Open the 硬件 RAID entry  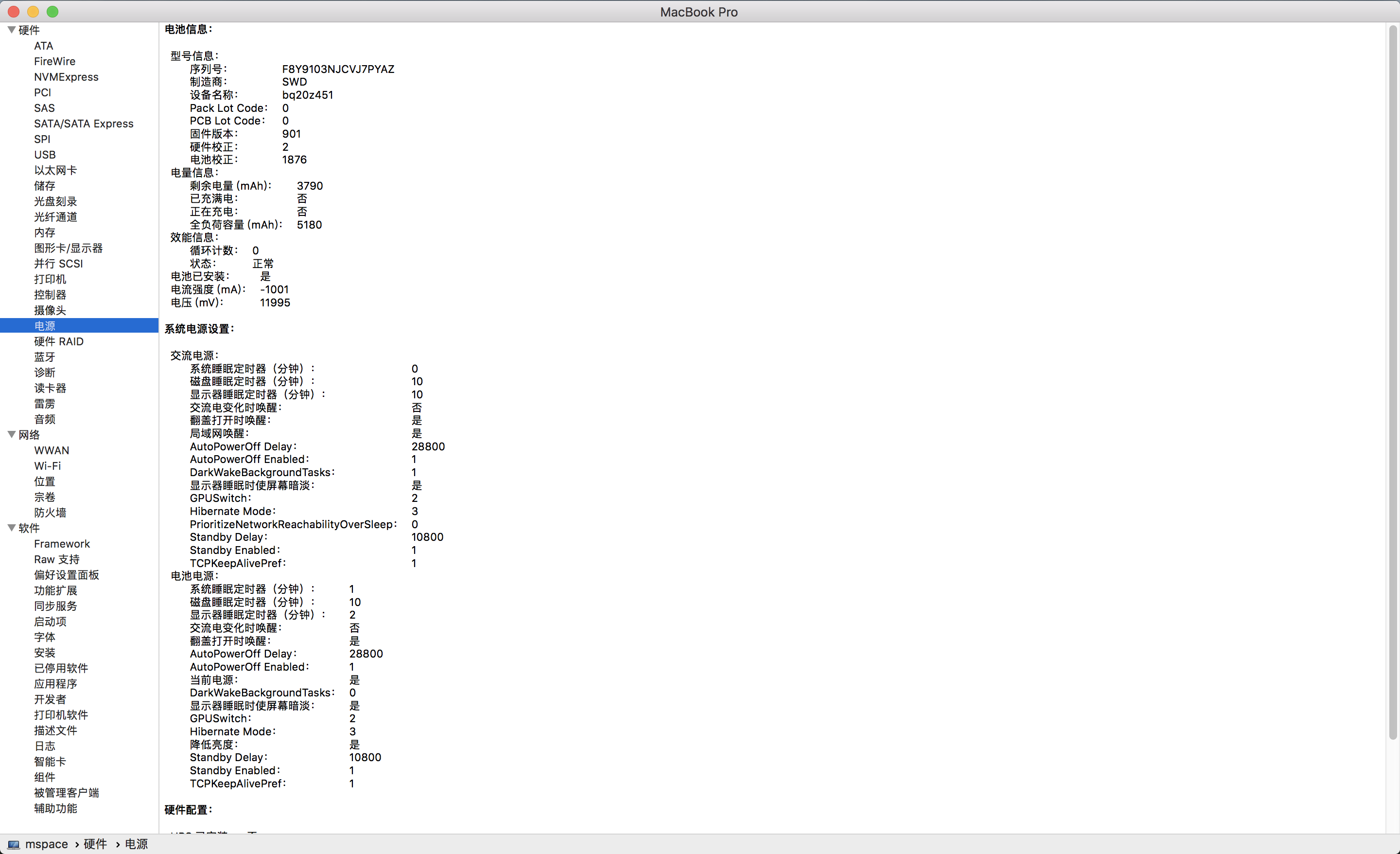pos(59,341)
